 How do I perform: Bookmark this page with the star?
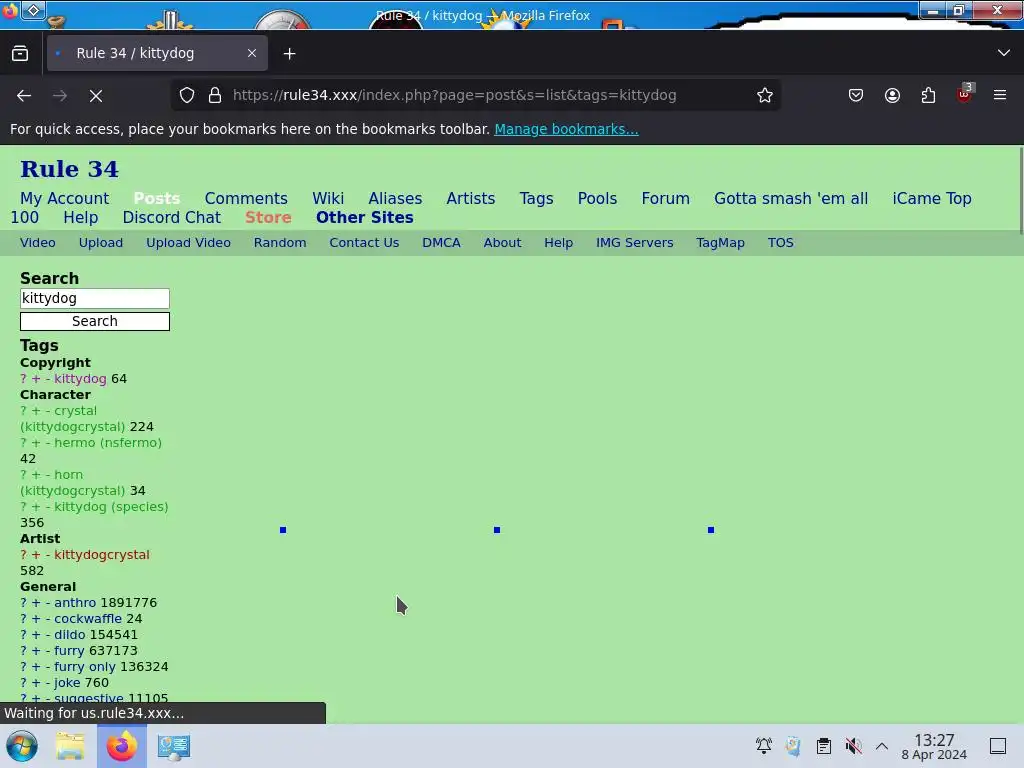pyautogui.click(x=765, y=95)
